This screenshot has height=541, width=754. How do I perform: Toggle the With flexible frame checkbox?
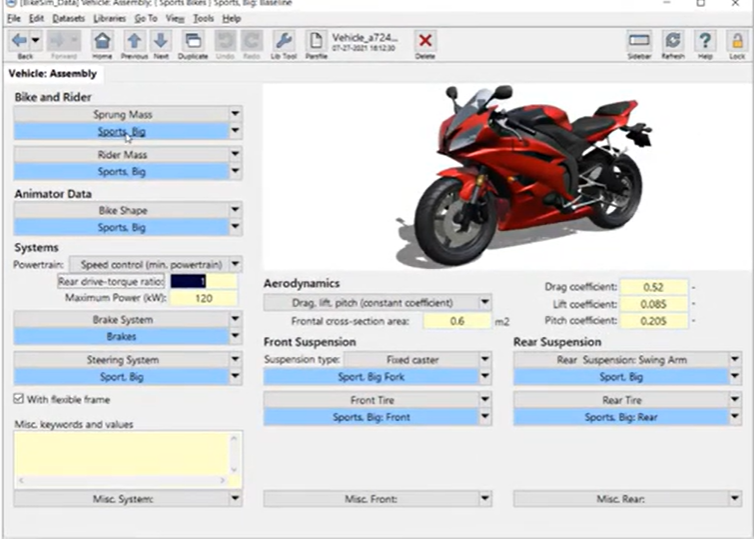[19, 399]
